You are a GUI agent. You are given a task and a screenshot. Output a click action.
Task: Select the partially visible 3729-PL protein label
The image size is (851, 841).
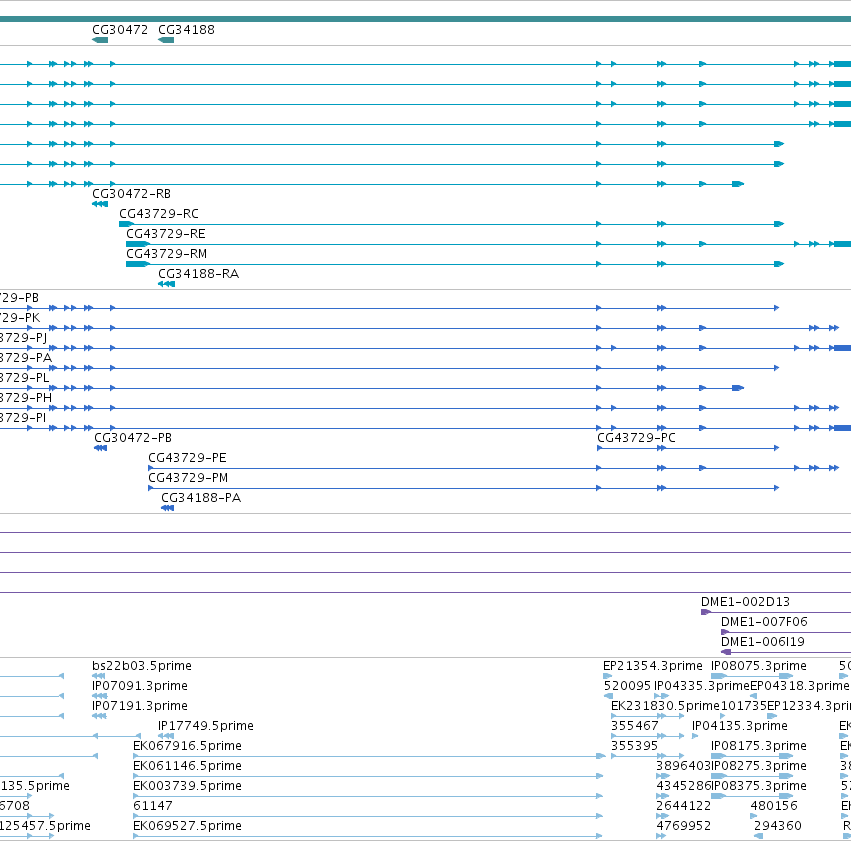coord(24,378)
